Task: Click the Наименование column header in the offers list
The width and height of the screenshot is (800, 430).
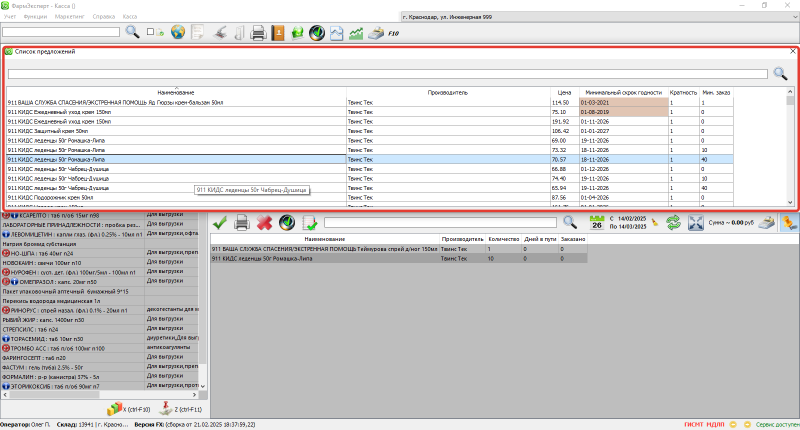Action: pyautogui.click(x=176, y=92)
